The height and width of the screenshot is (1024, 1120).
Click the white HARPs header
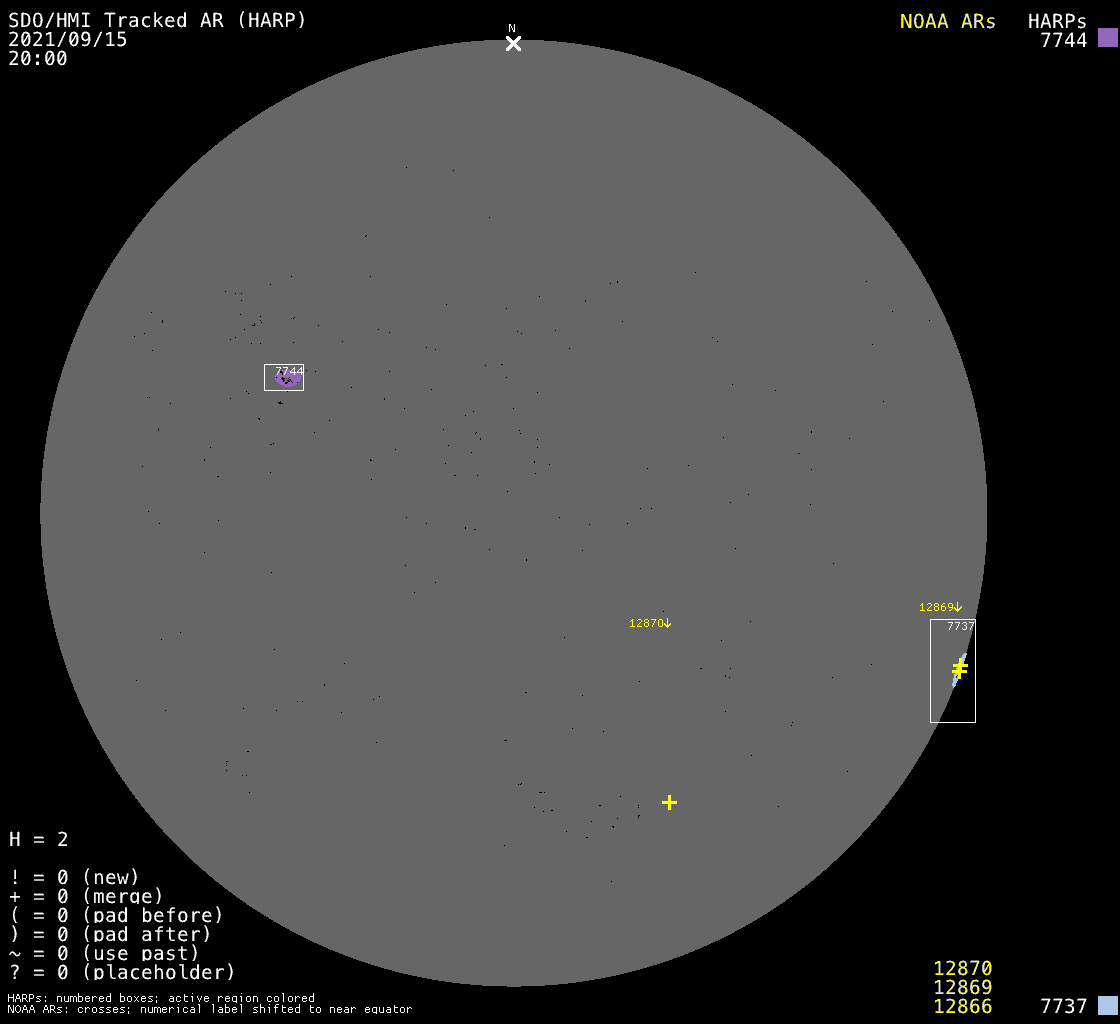pyautogui.click(x=1057, y=21)
